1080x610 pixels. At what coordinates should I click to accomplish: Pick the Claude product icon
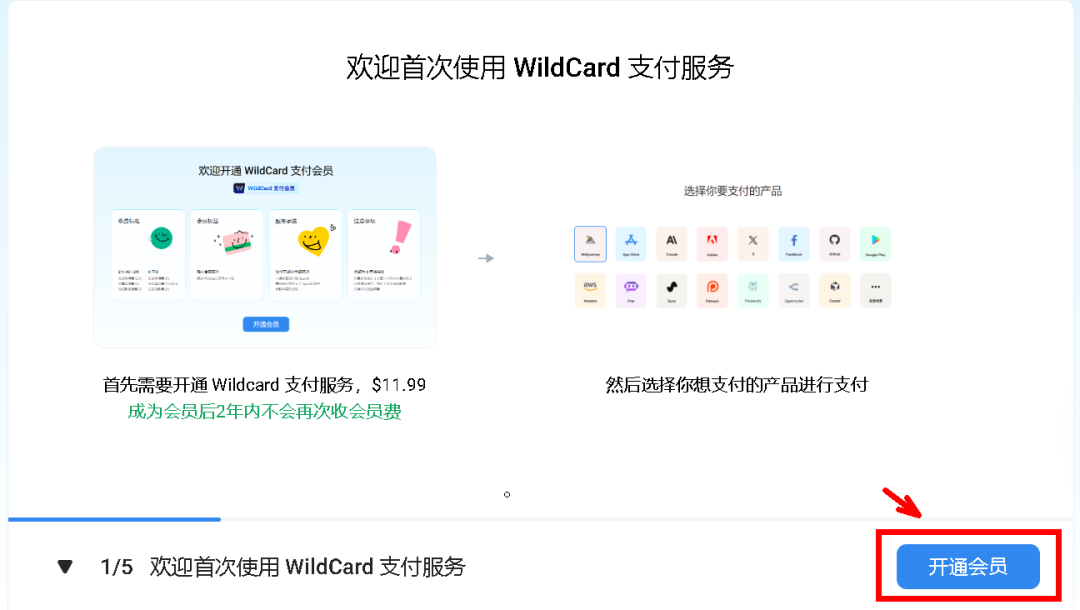(x=672, y=244)
